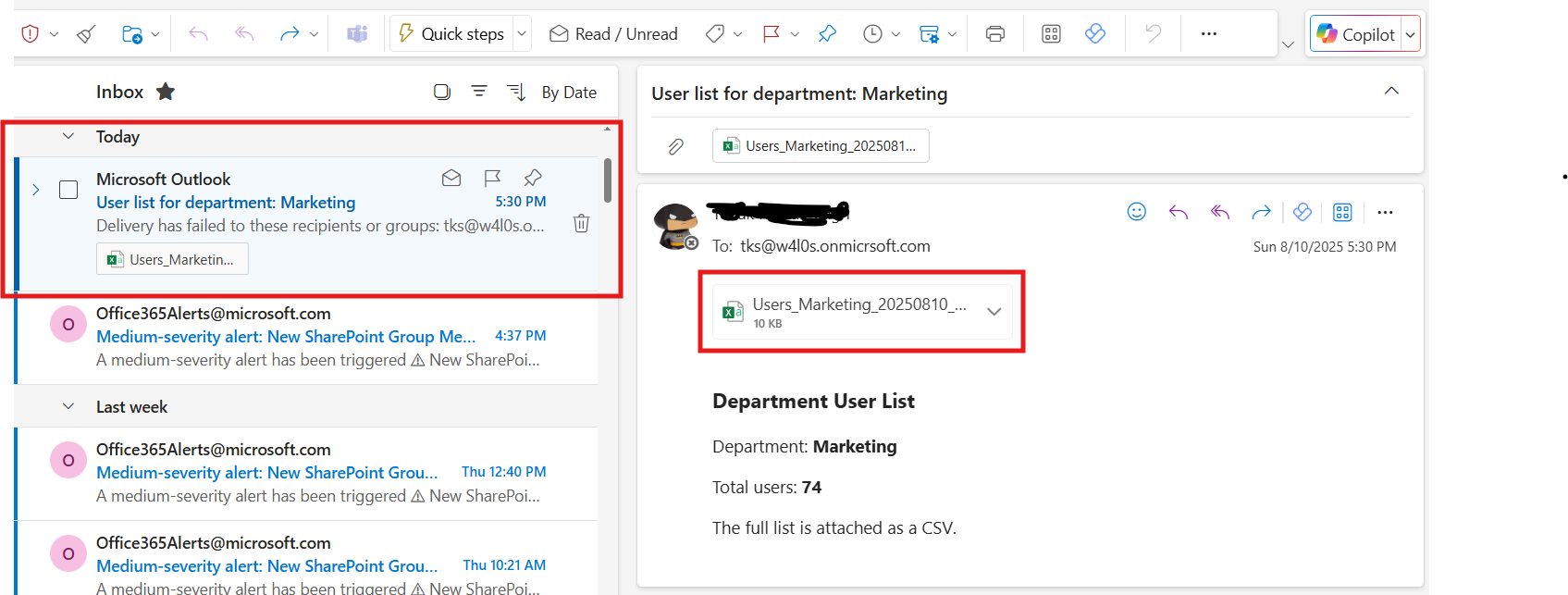Click the message list vertical scrollbar

607,180
